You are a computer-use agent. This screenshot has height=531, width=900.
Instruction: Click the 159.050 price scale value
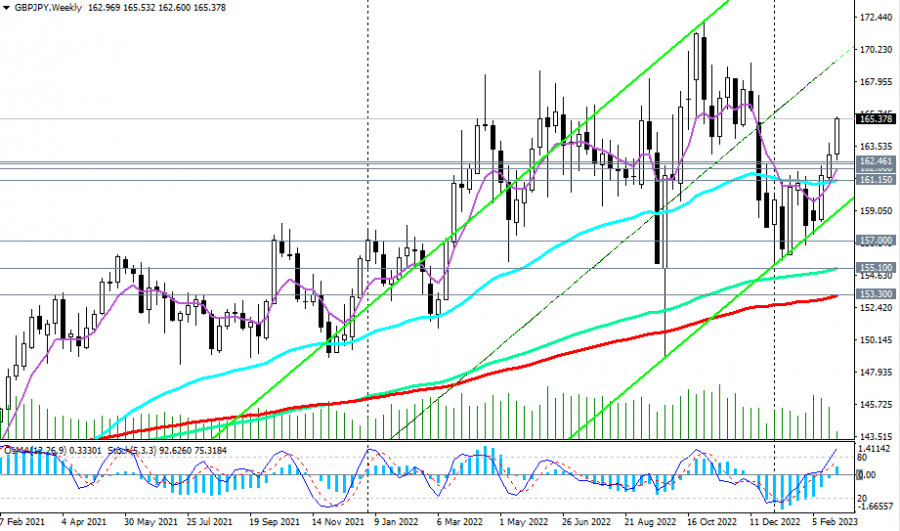point(876,211)
